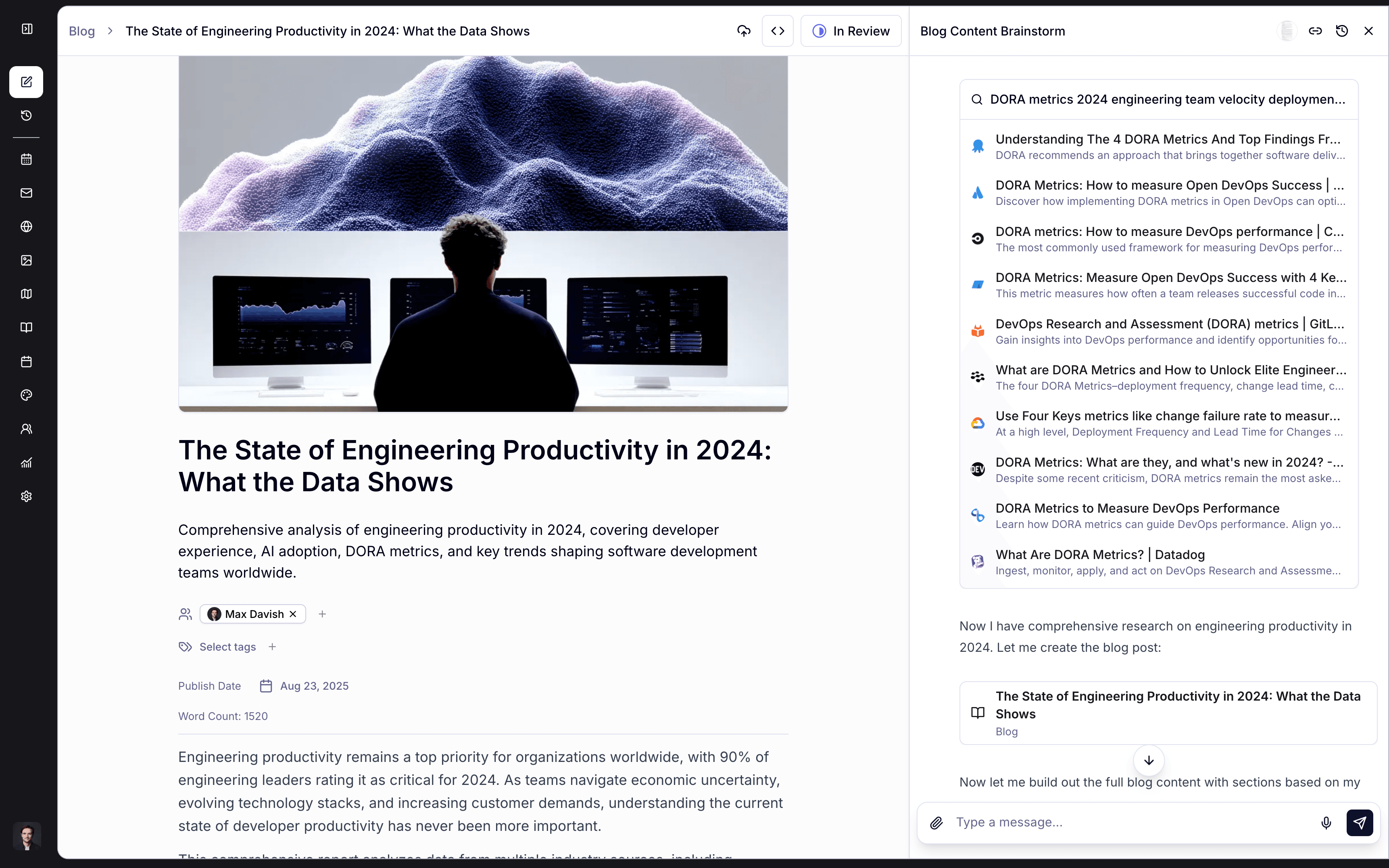This screenshot has height=868, width=1389.
Task: Click the cloud upload publish icon
Action: [744, 31]
